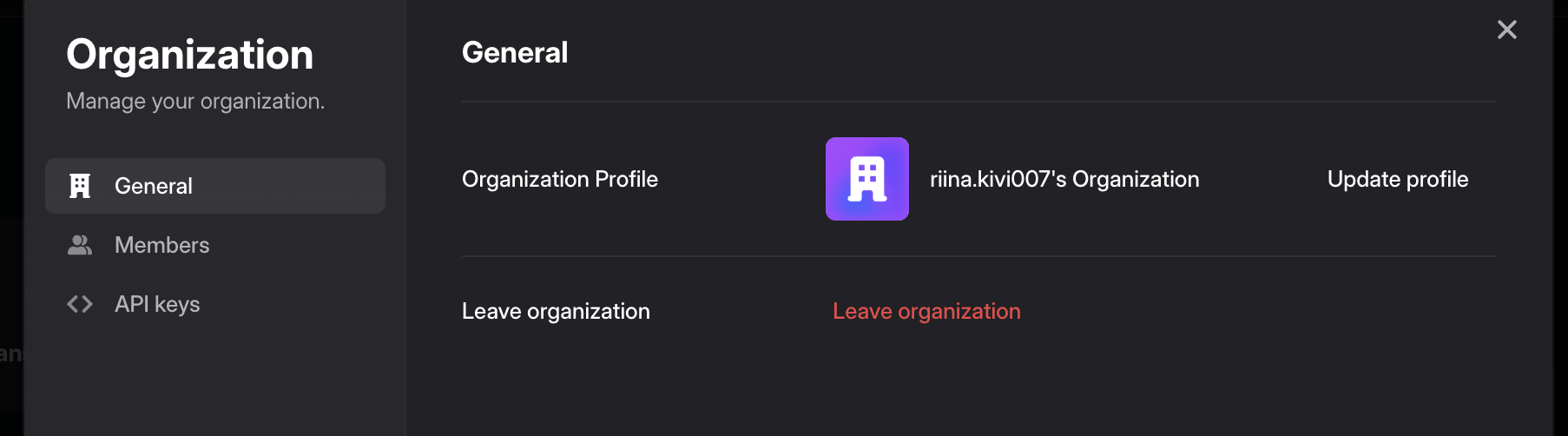Click the Update profile button
The width and height of the screenshot is (1568, 436).
click(1397, 179)
